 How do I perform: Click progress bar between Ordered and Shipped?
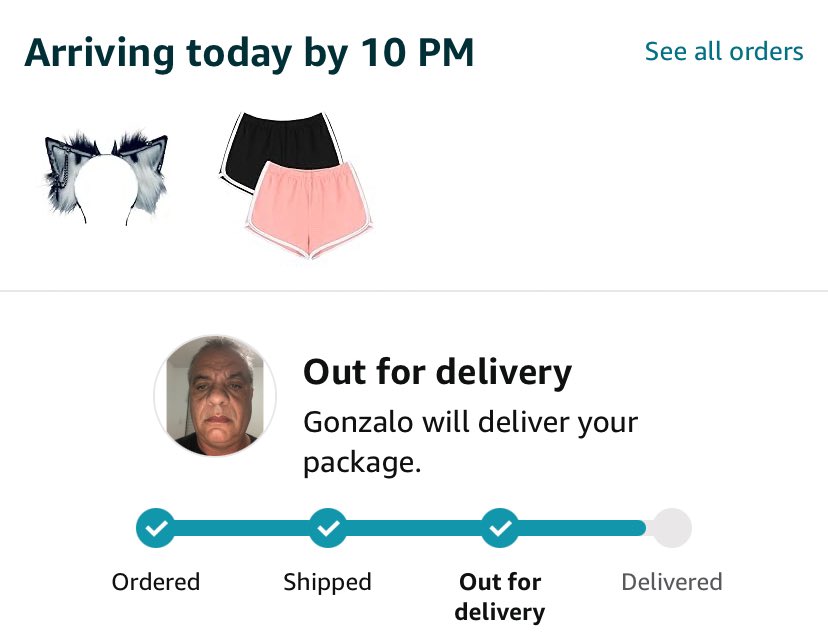pyautogui.click(x=241, y=528)
